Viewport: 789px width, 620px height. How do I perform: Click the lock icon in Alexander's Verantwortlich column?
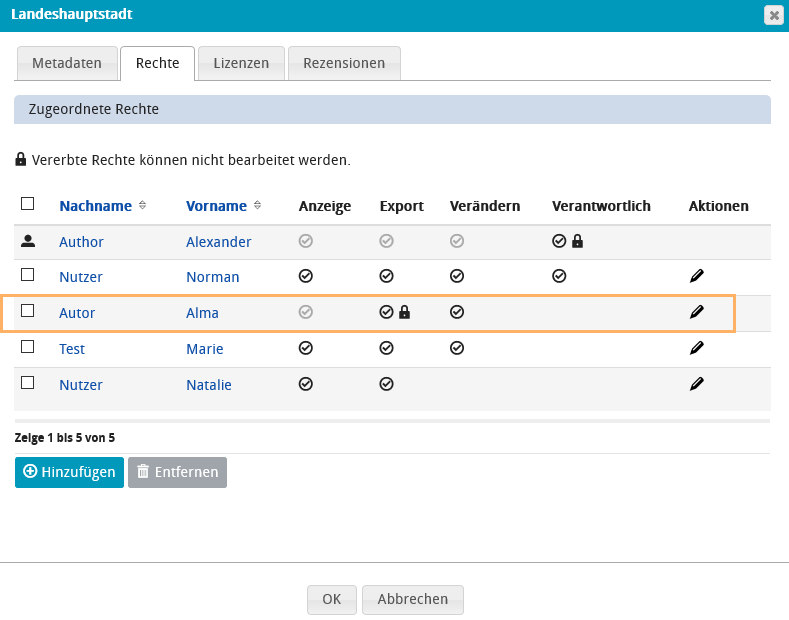point(577,241)
